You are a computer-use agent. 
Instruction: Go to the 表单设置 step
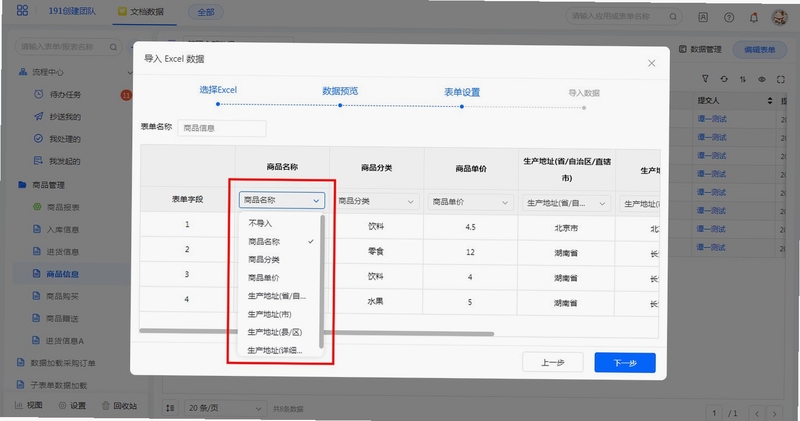click(462, 92)
